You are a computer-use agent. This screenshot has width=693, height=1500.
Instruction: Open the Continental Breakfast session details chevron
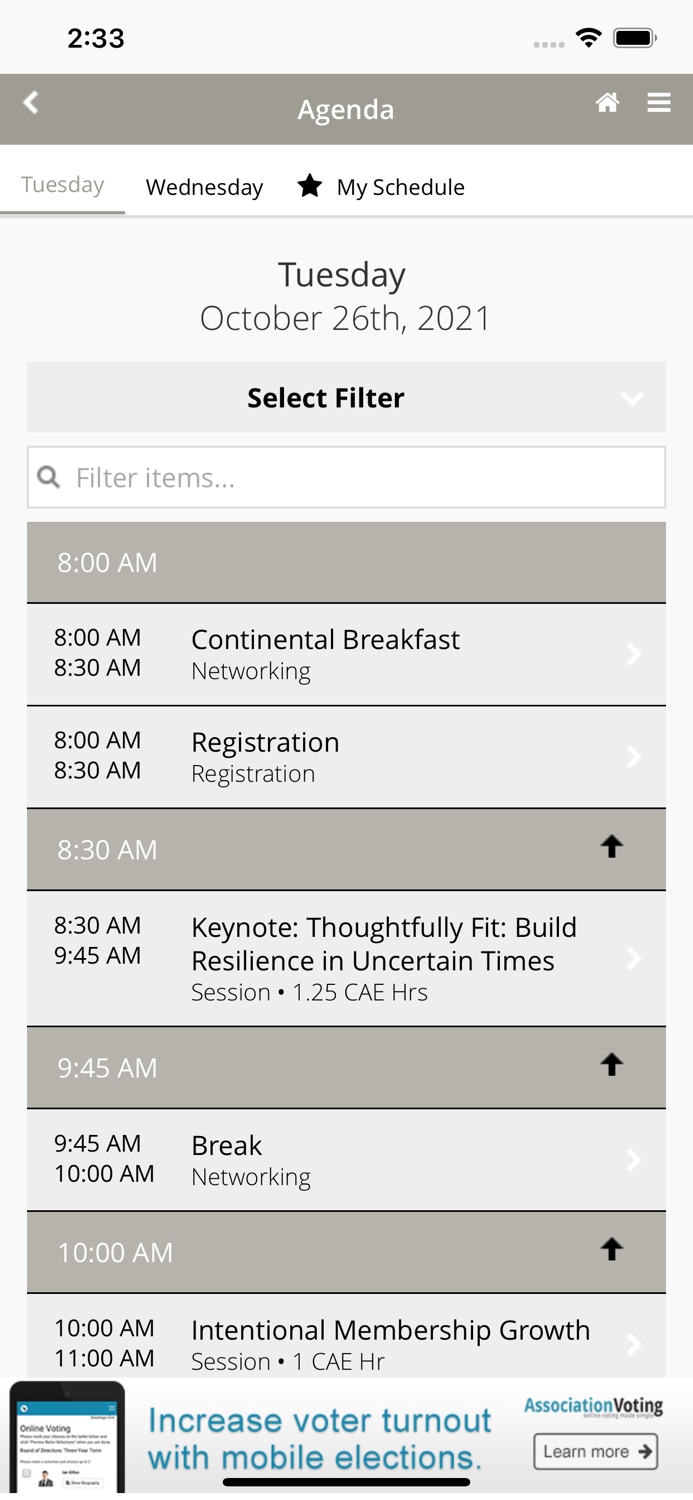coord(635,653)
